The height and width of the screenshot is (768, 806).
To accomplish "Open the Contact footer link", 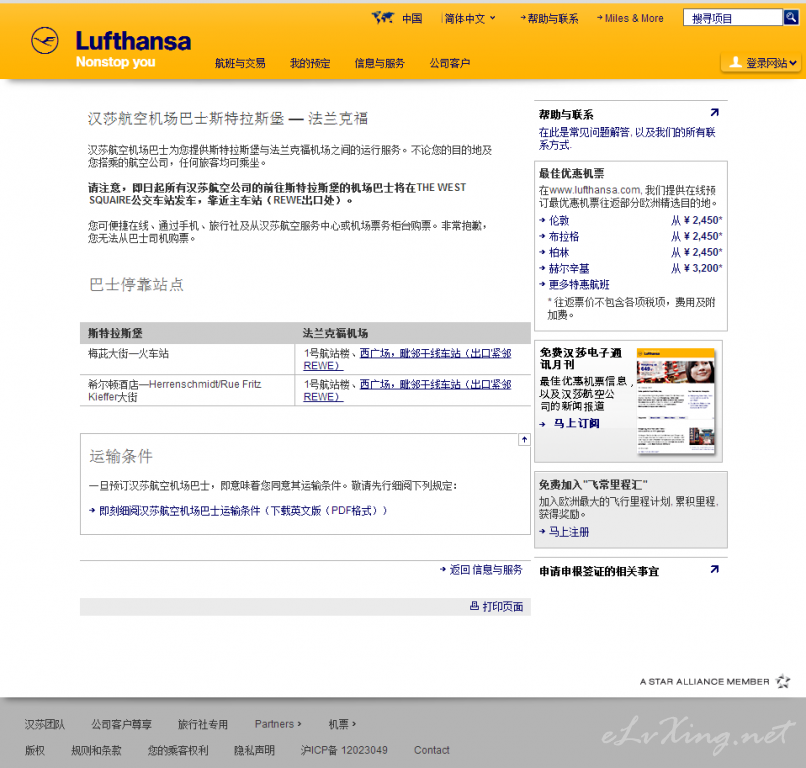I will (432, 750).
